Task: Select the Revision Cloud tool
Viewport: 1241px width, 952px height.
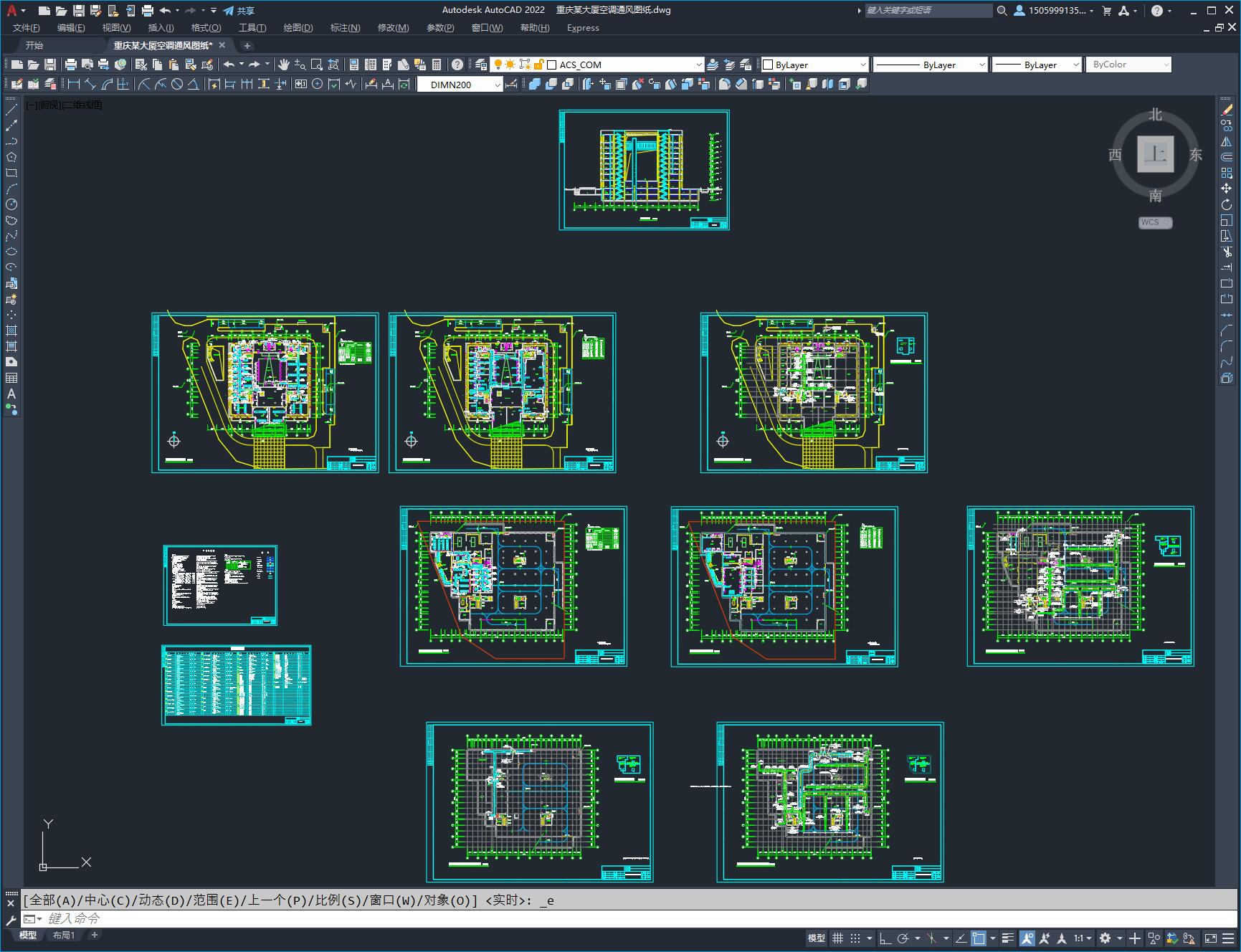Action: coord(11,220)
